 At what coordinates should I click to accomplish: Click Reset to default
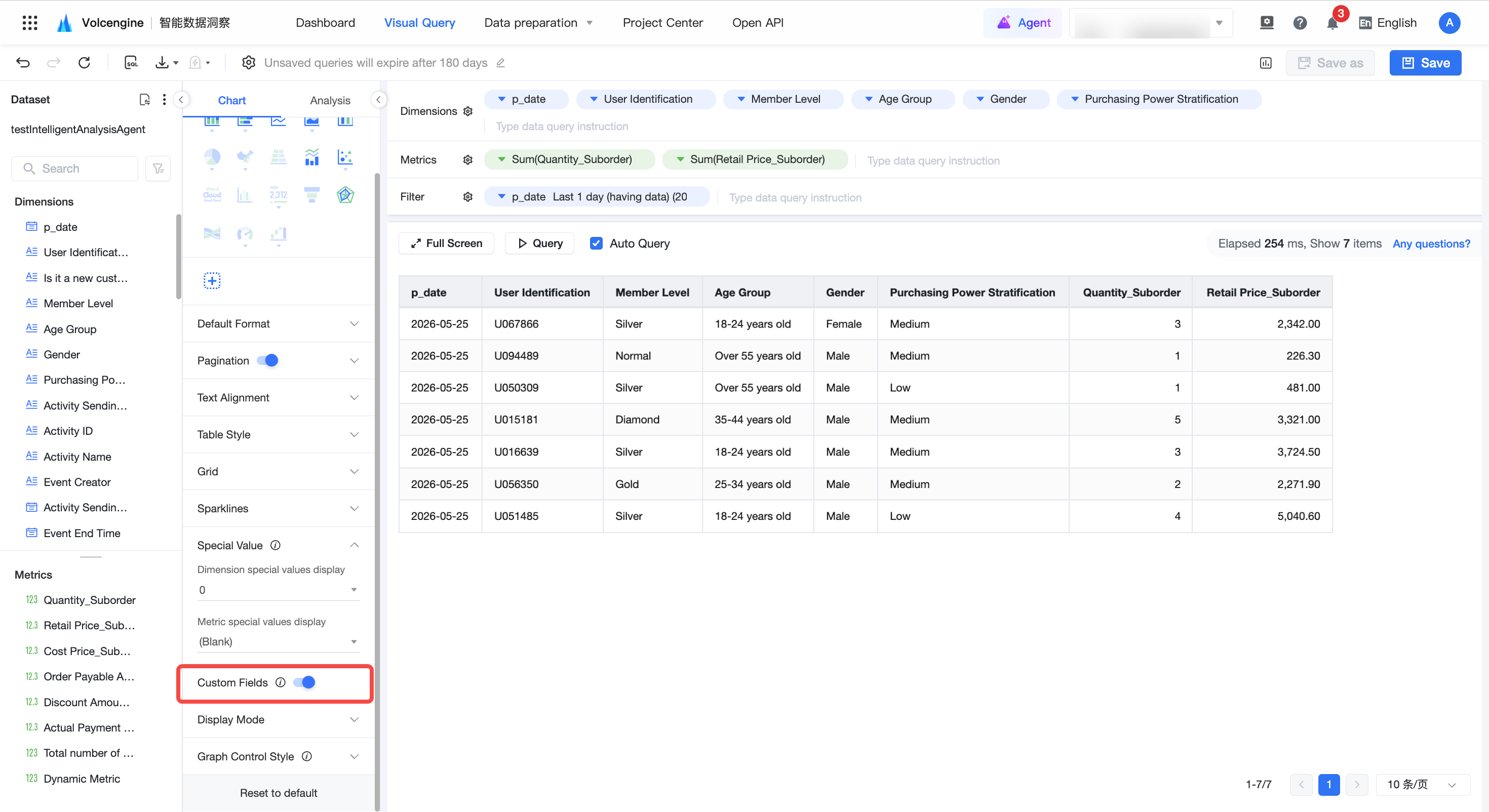[x=279, y=793]
